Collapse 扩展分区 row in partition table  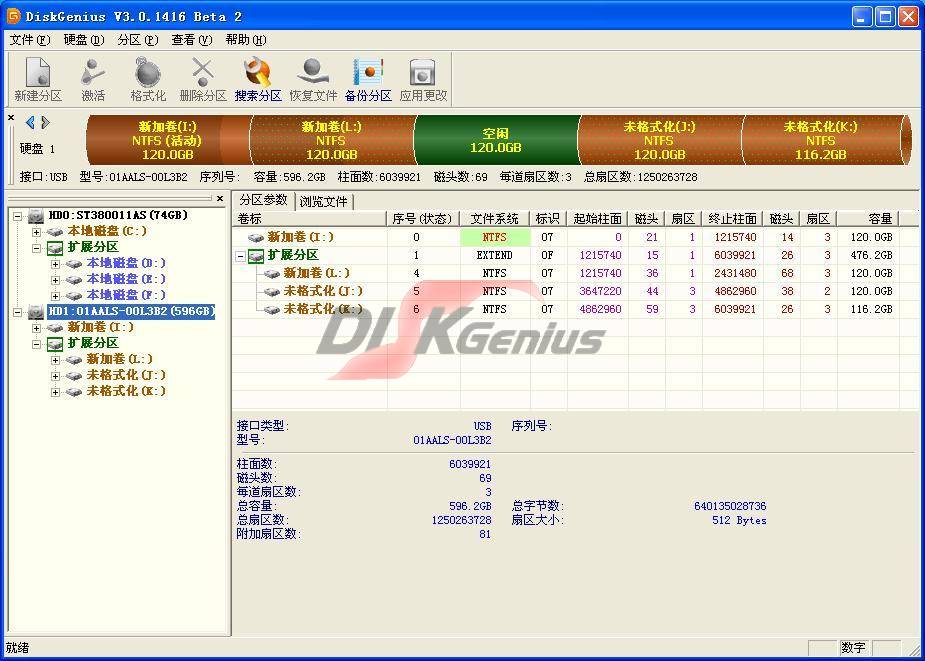[x=240, y=256]
